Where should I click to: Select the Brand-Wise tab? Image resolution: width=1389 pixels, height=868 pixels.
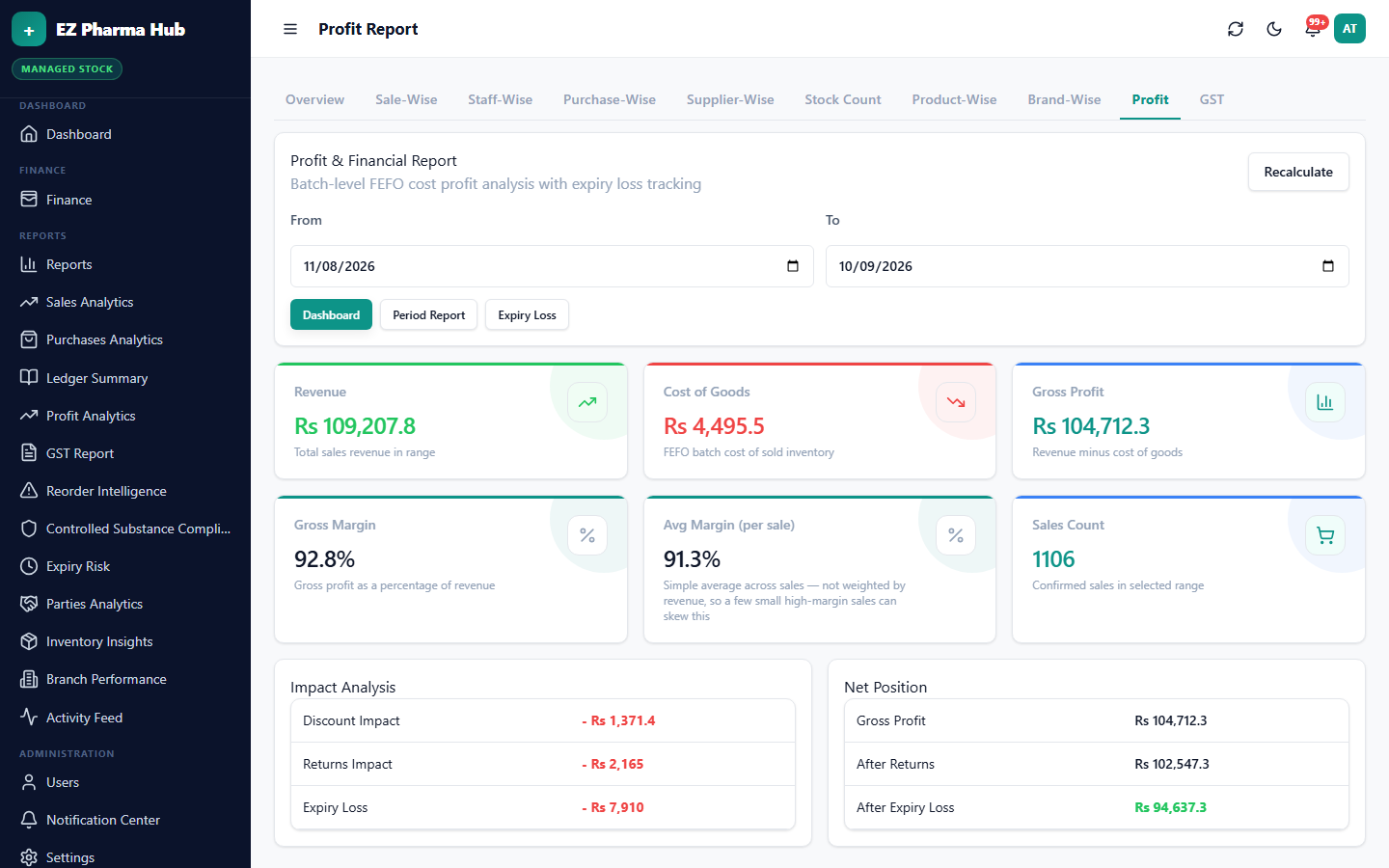pyautogui.click(x=1064, y=99)
